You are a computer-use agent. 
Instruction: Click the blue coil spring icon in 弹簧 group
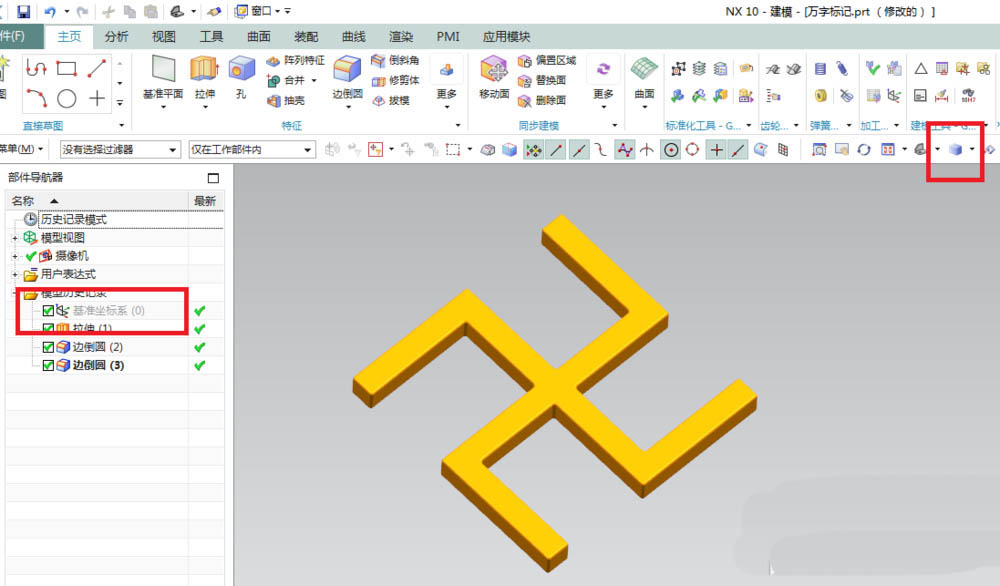coord(820,68)
